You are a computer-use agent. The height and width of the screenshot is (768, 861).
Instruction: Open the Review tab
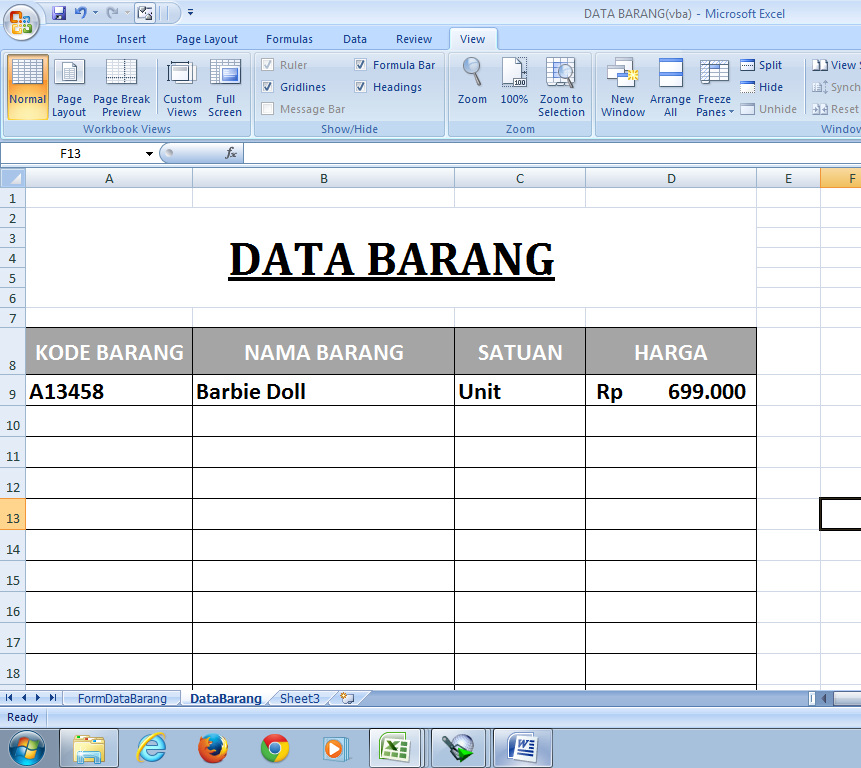(413, 39)
